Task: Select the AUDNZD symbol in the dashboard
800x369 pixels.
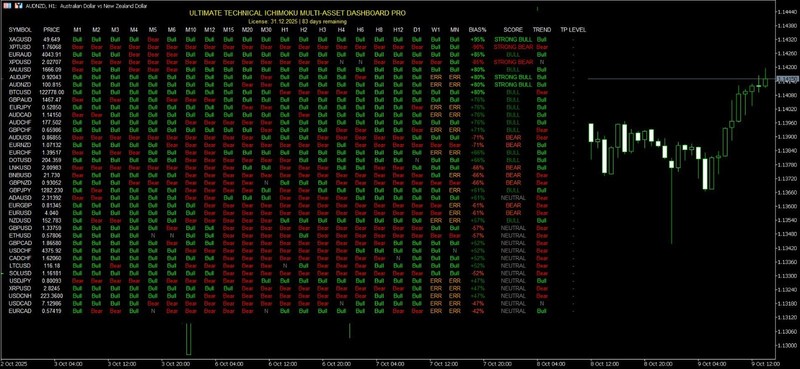Action: click(x=20, y=85)
